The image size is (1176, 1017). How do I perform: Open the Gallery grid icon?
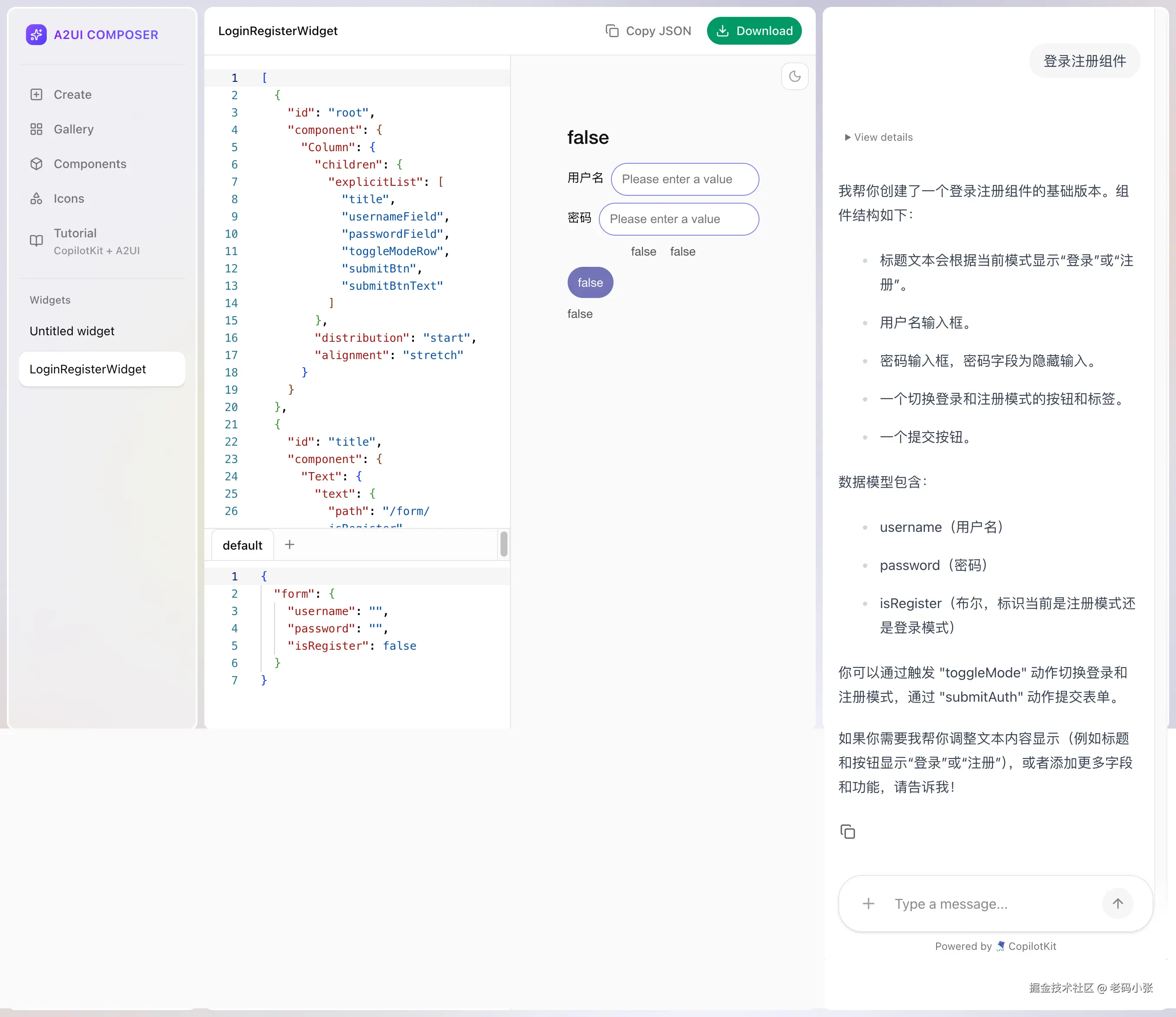pyautogui.click(x=36, y=130)
